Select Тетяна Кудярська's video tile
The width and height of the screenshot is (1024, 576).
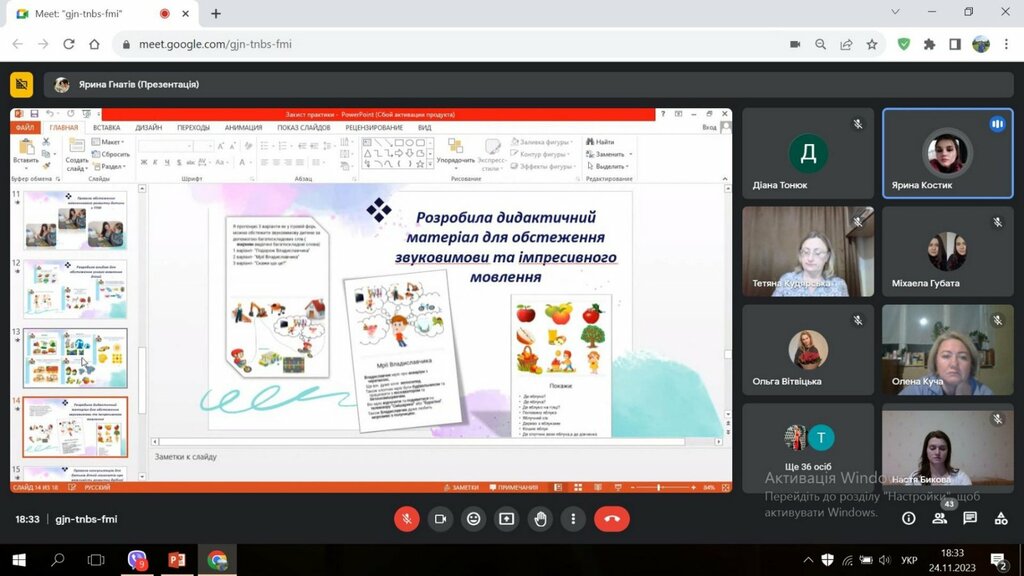[808, 252]
